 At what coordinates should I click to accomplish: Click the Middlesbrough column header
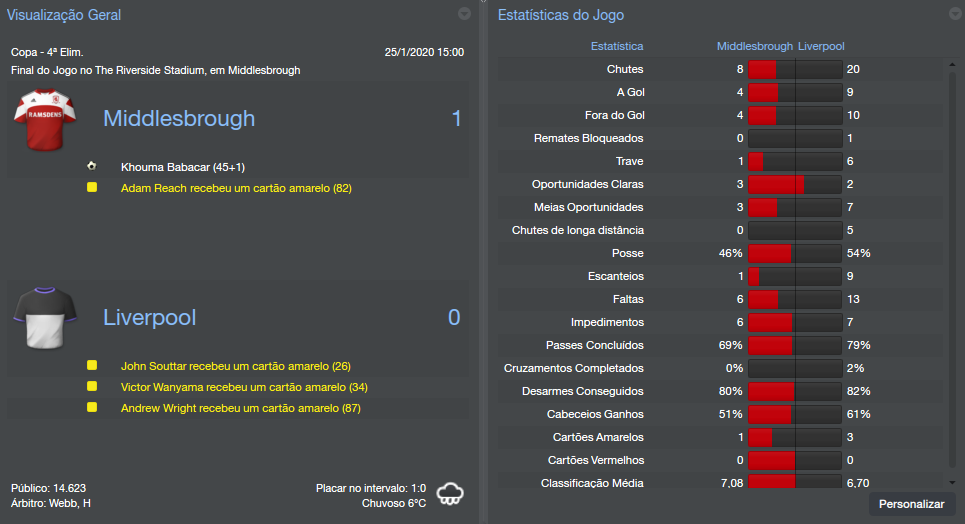pos(755,46)
